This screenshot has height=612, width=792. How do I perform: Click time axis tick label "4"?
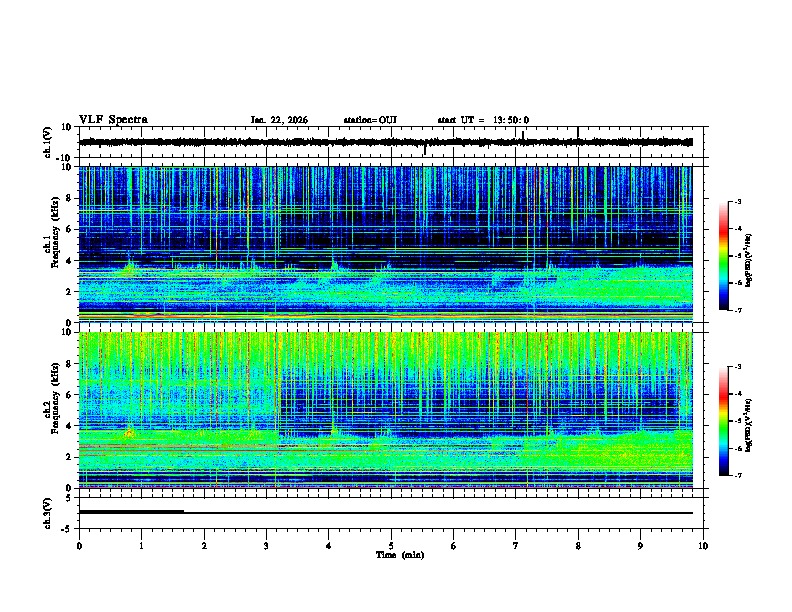[329, 546]
